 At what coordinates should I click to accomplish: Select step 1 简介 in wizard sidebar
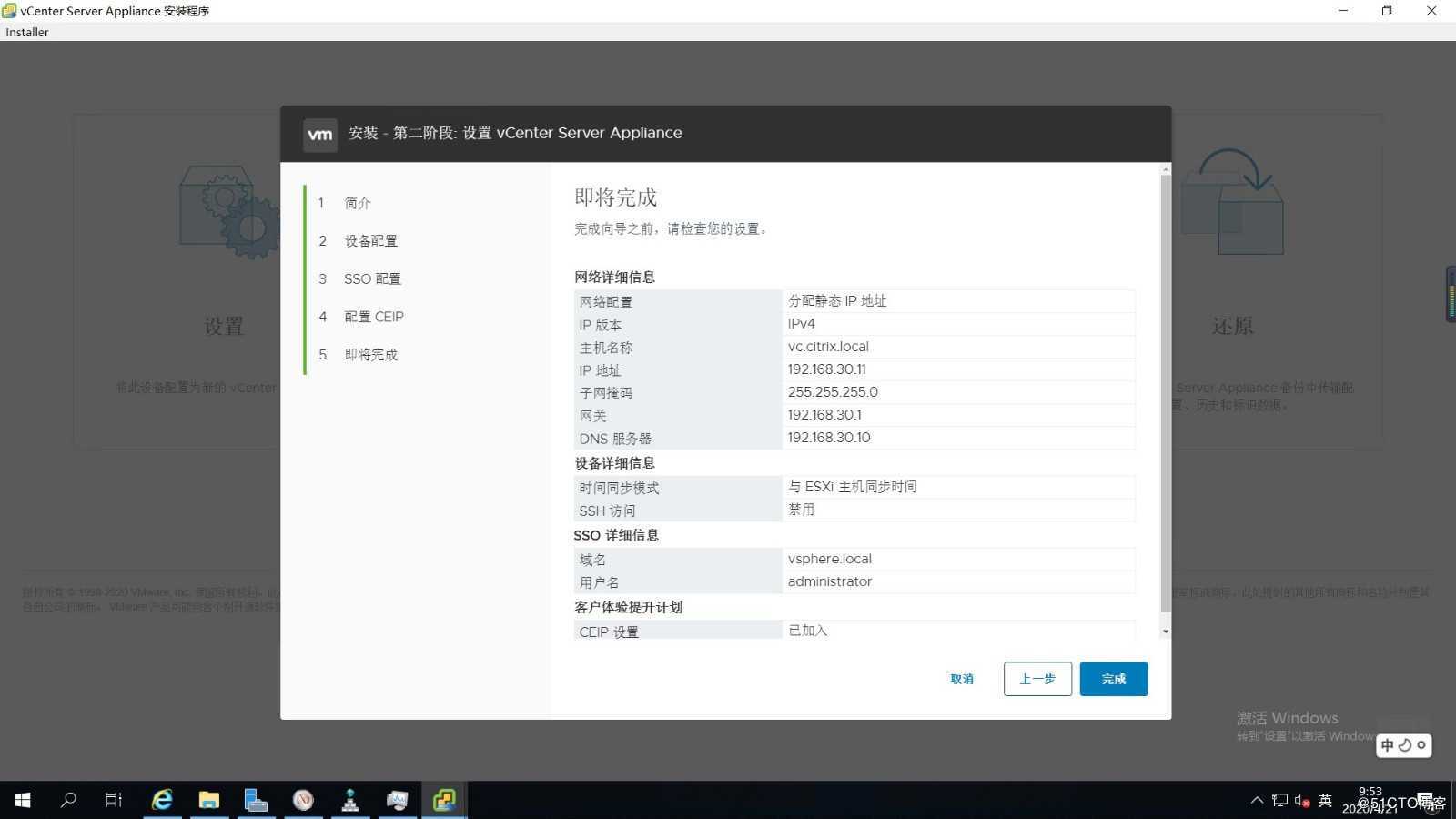(x=358, y=203)
